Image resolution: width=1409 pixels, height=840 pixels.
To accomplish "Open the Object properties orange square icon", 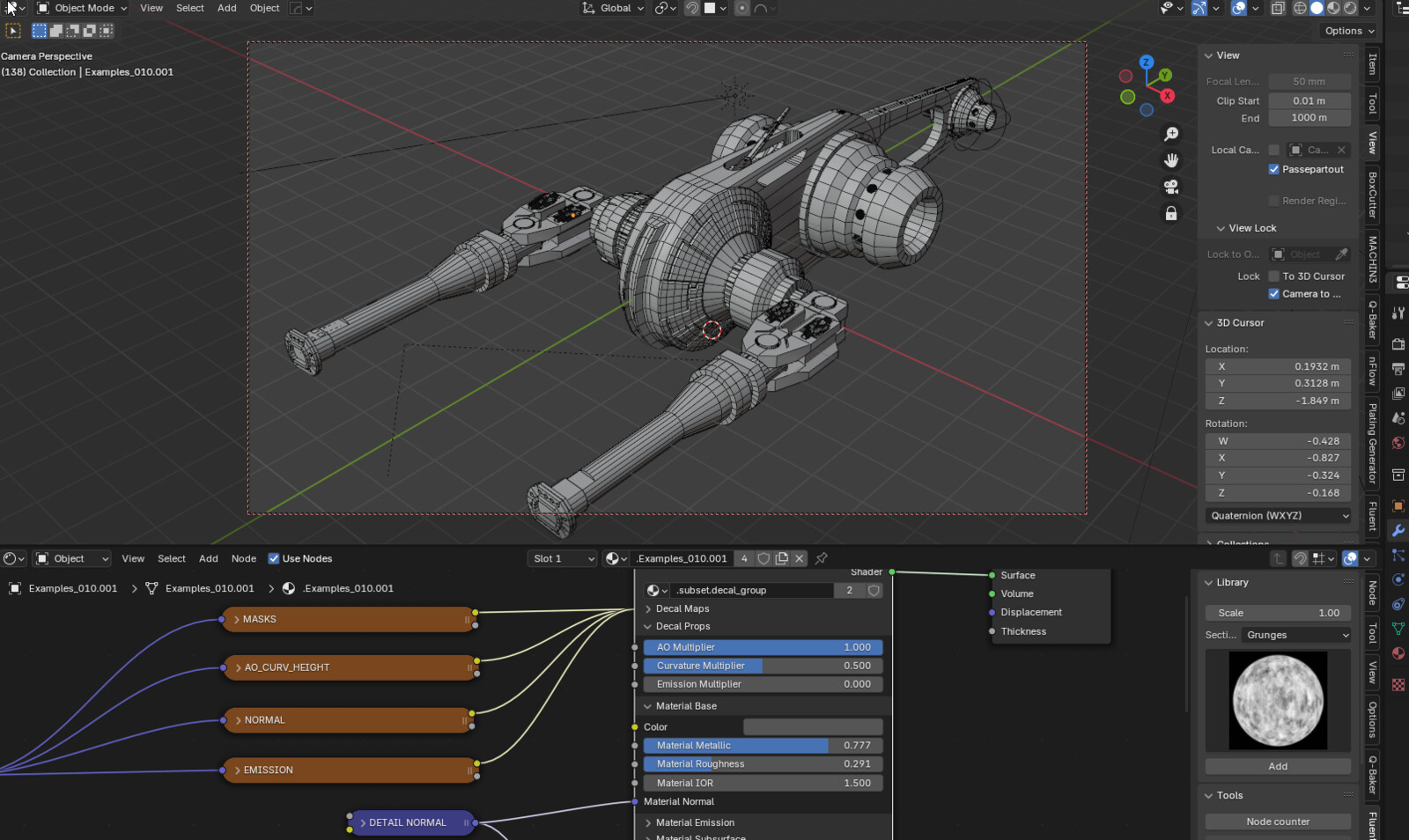I will pyautogui.click(x=1398, y=505).
